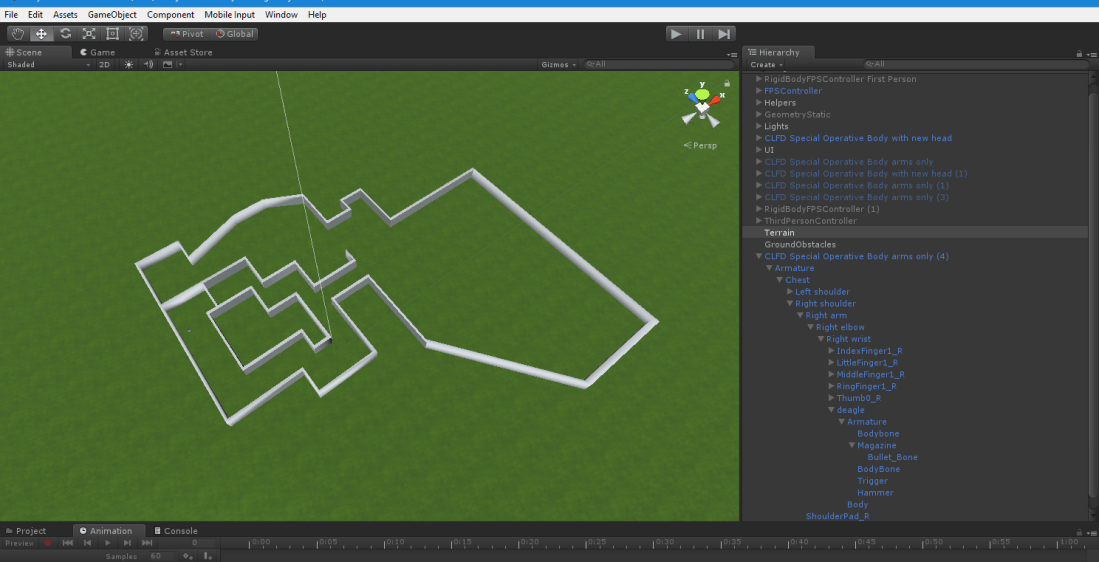Viewport: 1099px width, 562px height.
Task: Go to first animation keyframe
Action: (x=68, y=543)
